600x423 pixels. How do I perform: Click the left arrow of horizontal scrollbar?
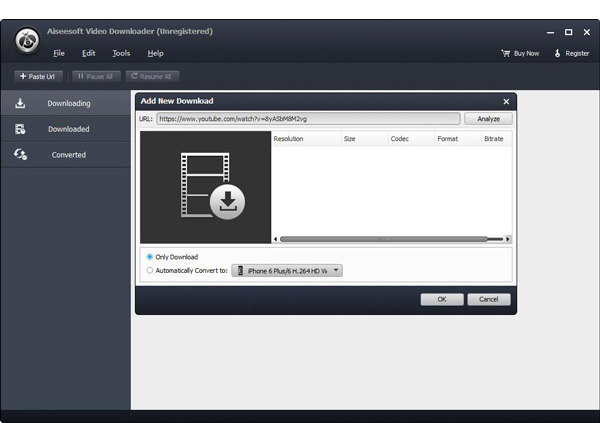(276, 239)
